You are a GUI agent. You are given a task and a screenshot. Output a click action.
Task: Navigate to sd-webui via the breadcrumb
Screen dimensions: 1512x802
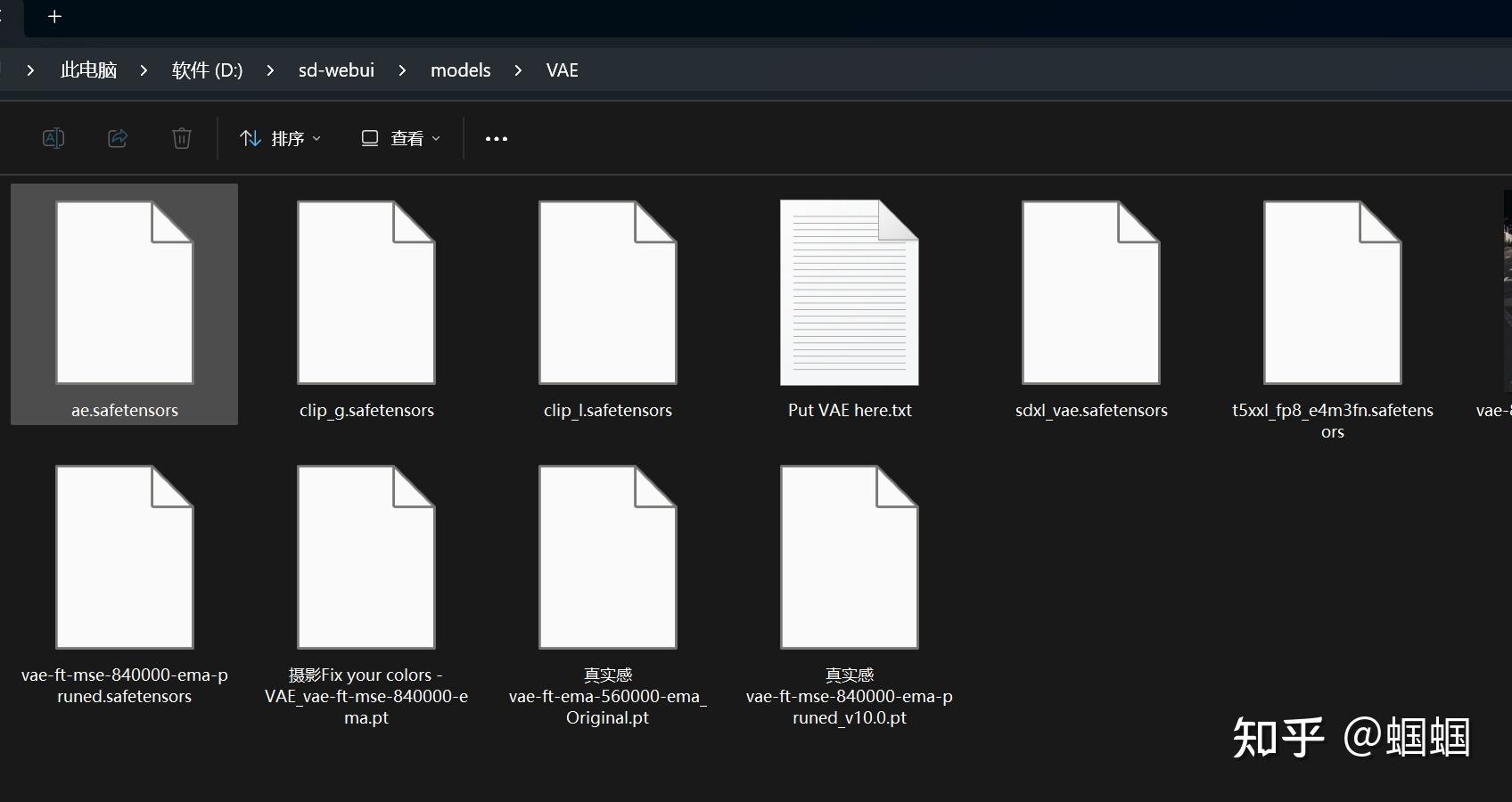336,70
